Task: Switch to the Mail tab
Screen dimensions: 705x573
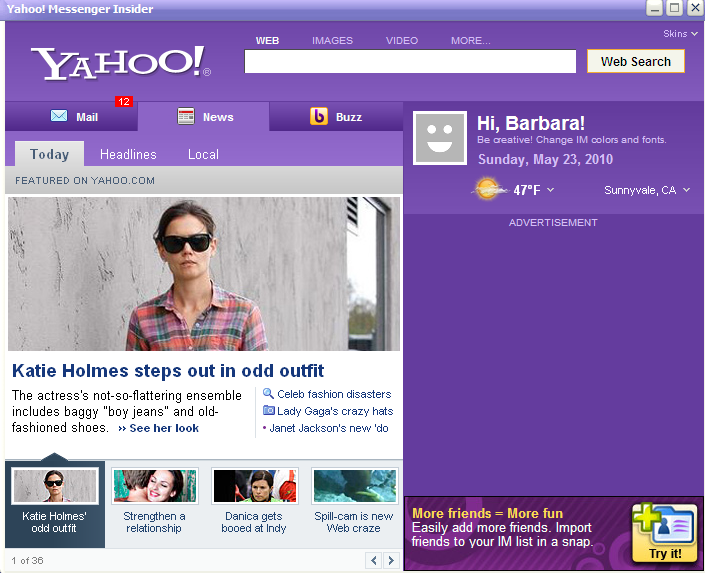Action: point(71,116)
